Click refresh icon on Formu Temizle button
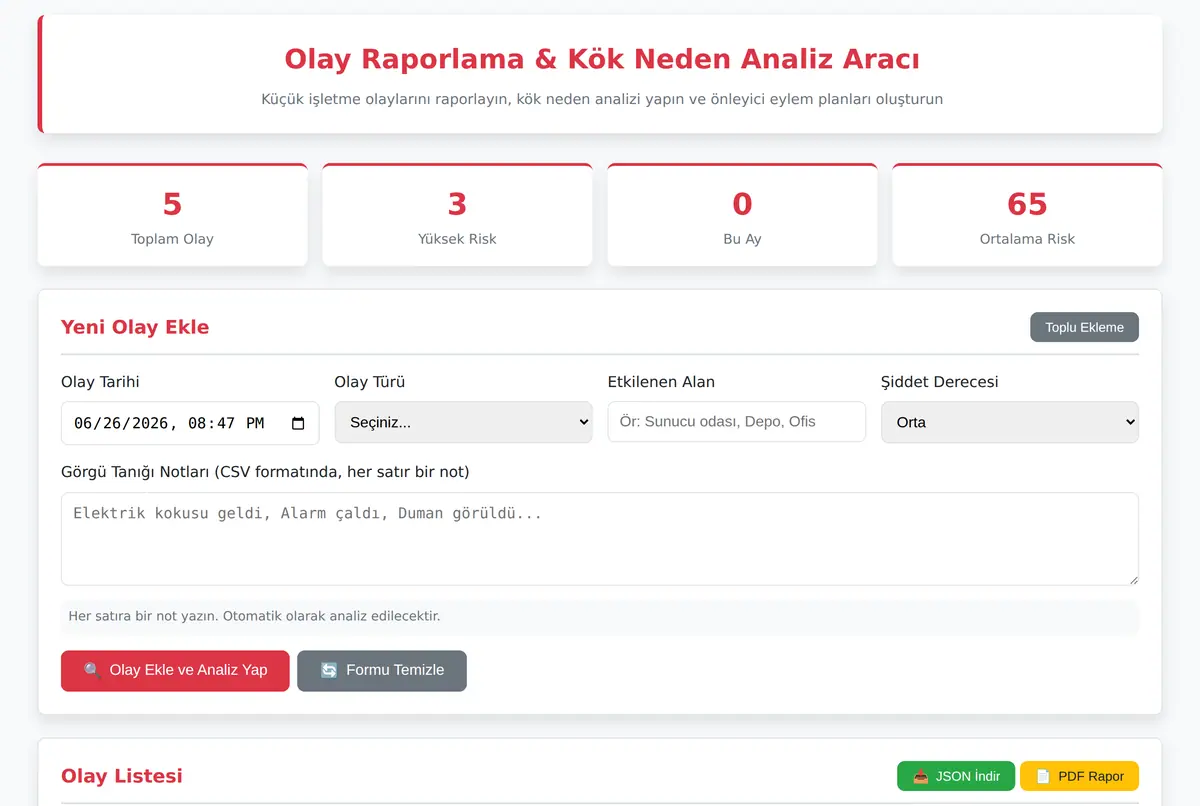 pos(329,670)
